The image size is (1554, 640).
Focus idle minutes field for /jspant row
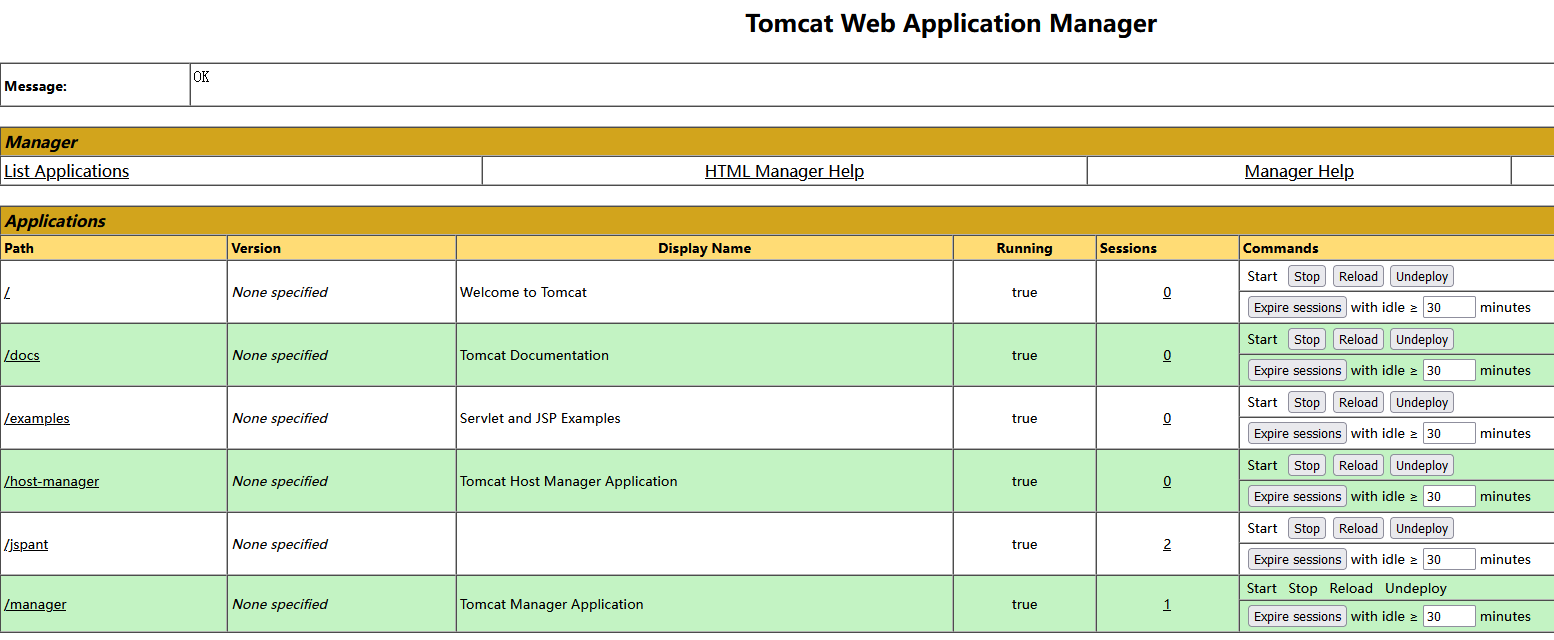(1449, 559)
